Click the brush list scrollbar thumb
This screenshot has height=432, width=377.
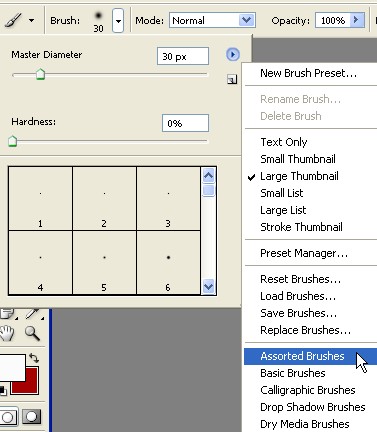tap(208, 191)
